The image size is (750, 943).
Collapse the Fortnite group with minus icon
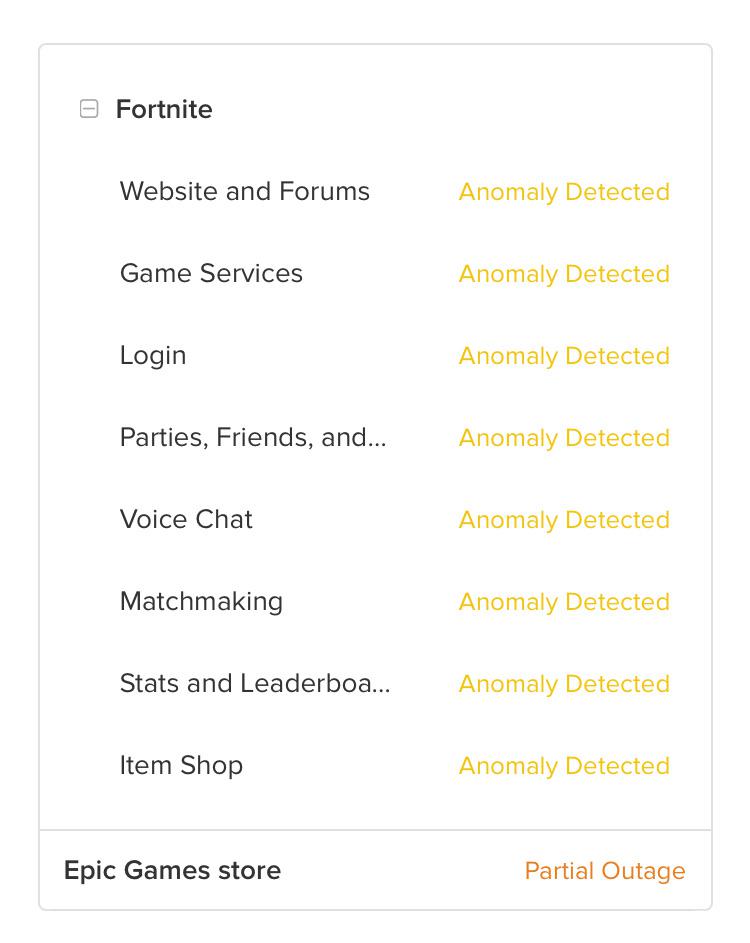[x=89, y=109]
